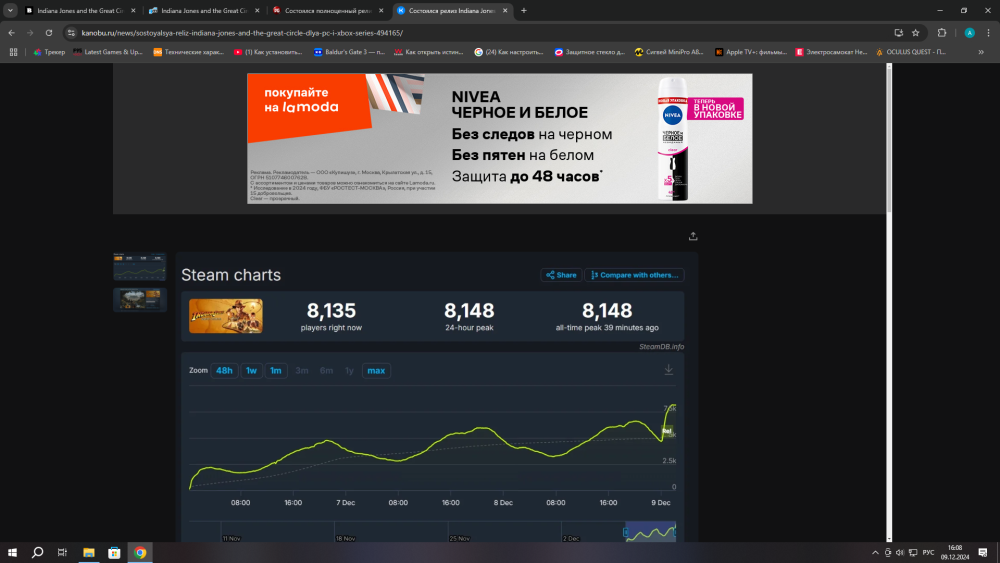
Task: Switch to the first Indiana Jones tab
Action: (x=80, y=10)
